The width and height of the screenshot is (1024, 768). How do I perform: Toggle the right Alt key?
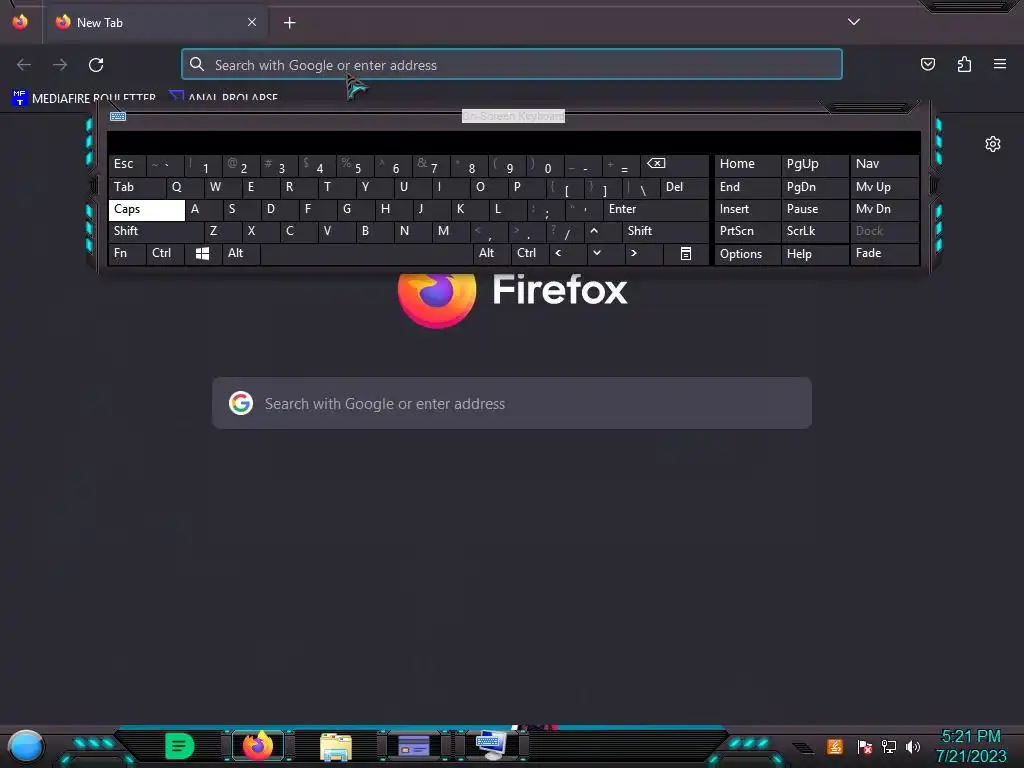click(492, 253)
